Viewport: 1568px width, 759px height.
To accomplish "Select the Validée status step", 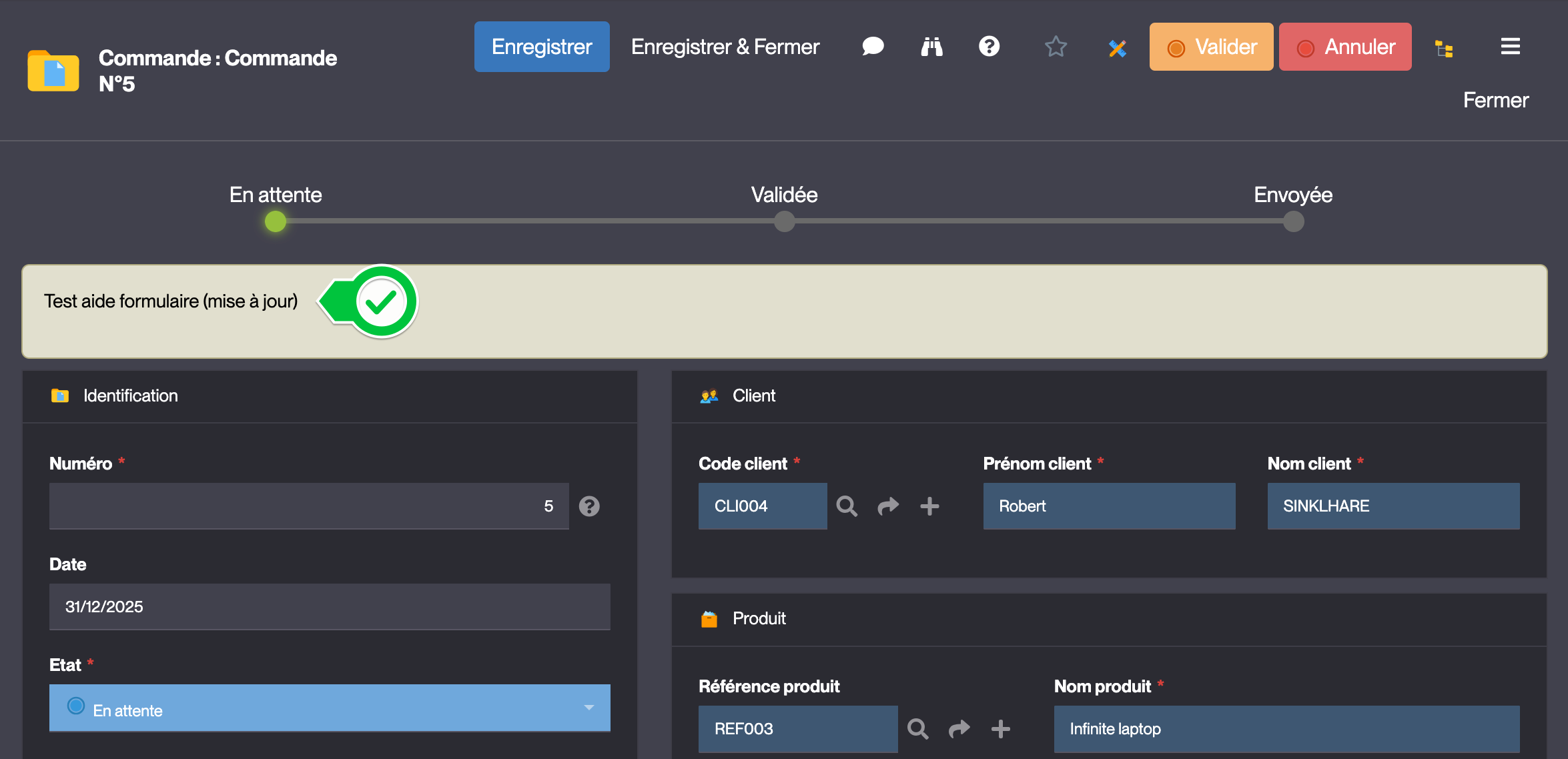I will pos(784,221).
